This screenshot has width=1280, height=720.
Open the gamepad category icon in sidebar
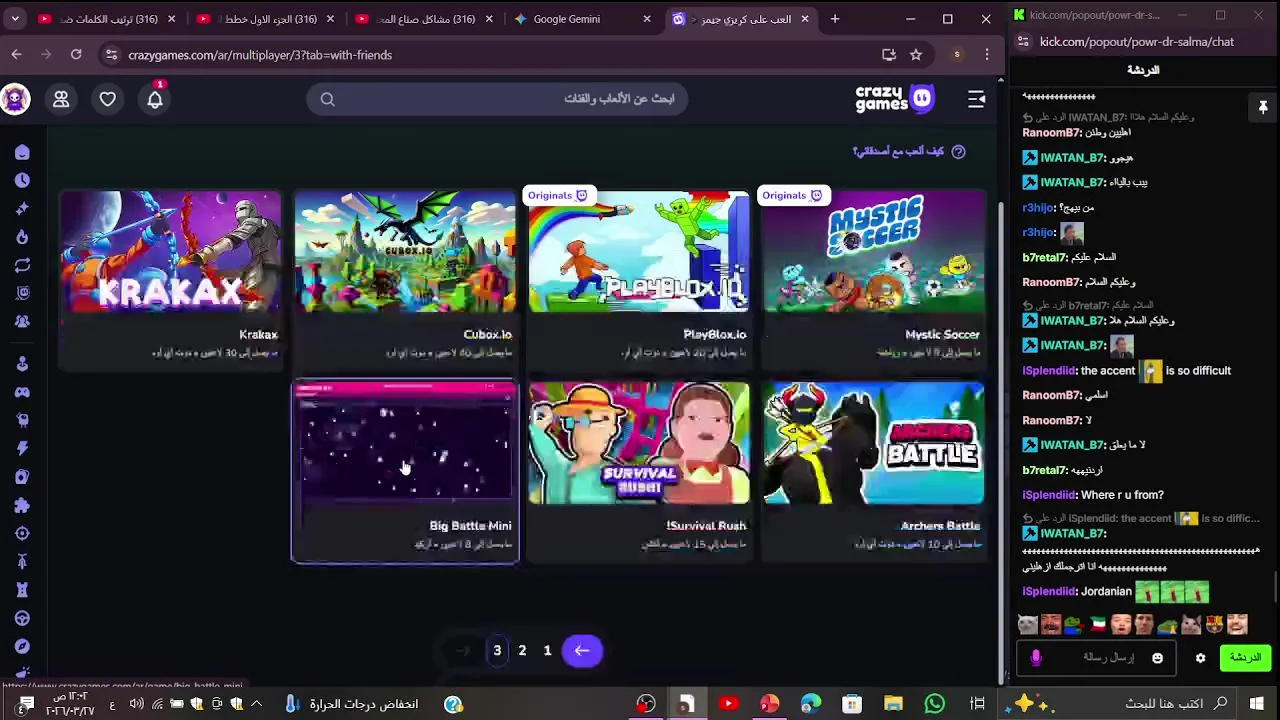(22, 392)
